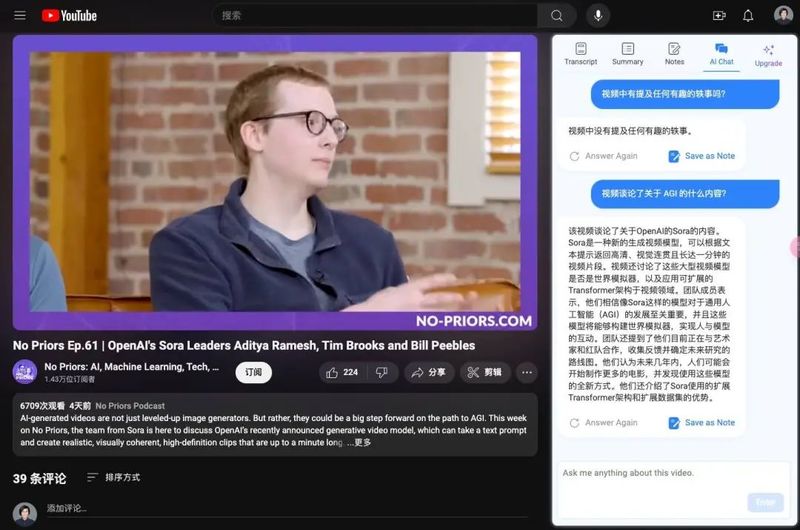
Task: Open more actions three-dot menu
Action: (527, 372)
